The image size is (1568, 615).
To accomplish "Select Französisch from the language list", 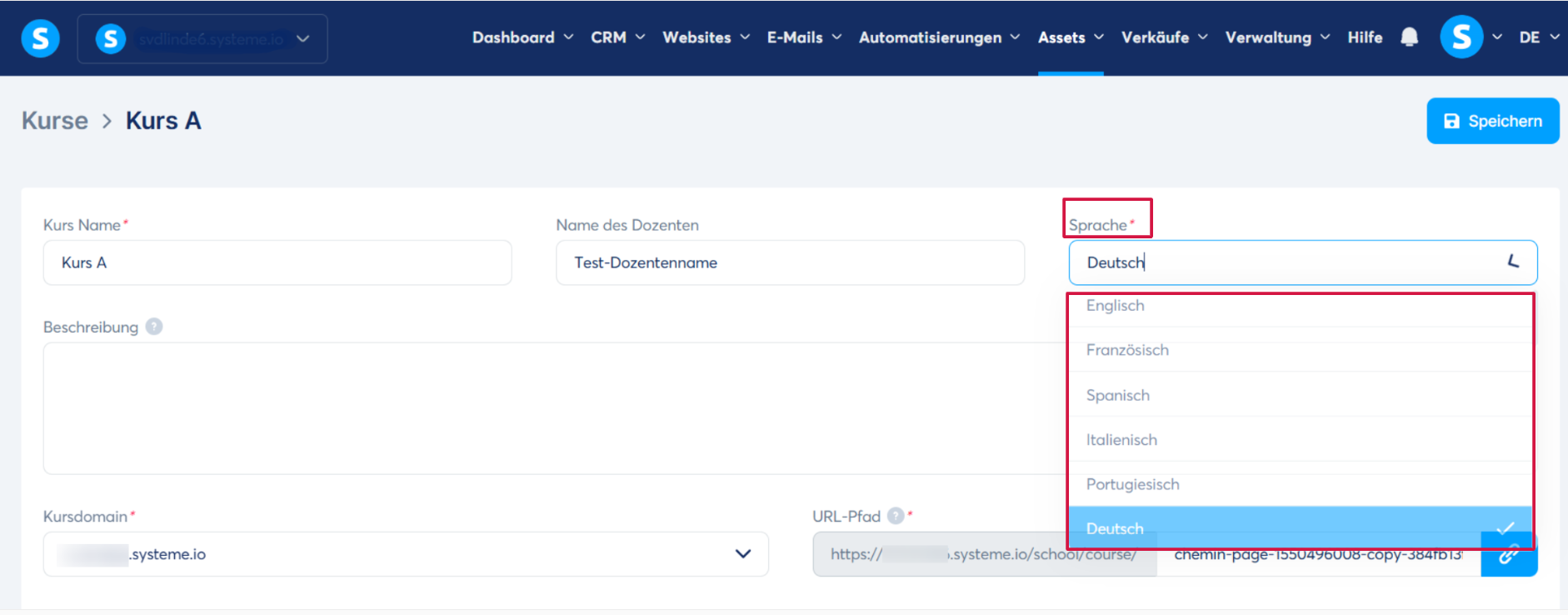I will point(1301,350).
